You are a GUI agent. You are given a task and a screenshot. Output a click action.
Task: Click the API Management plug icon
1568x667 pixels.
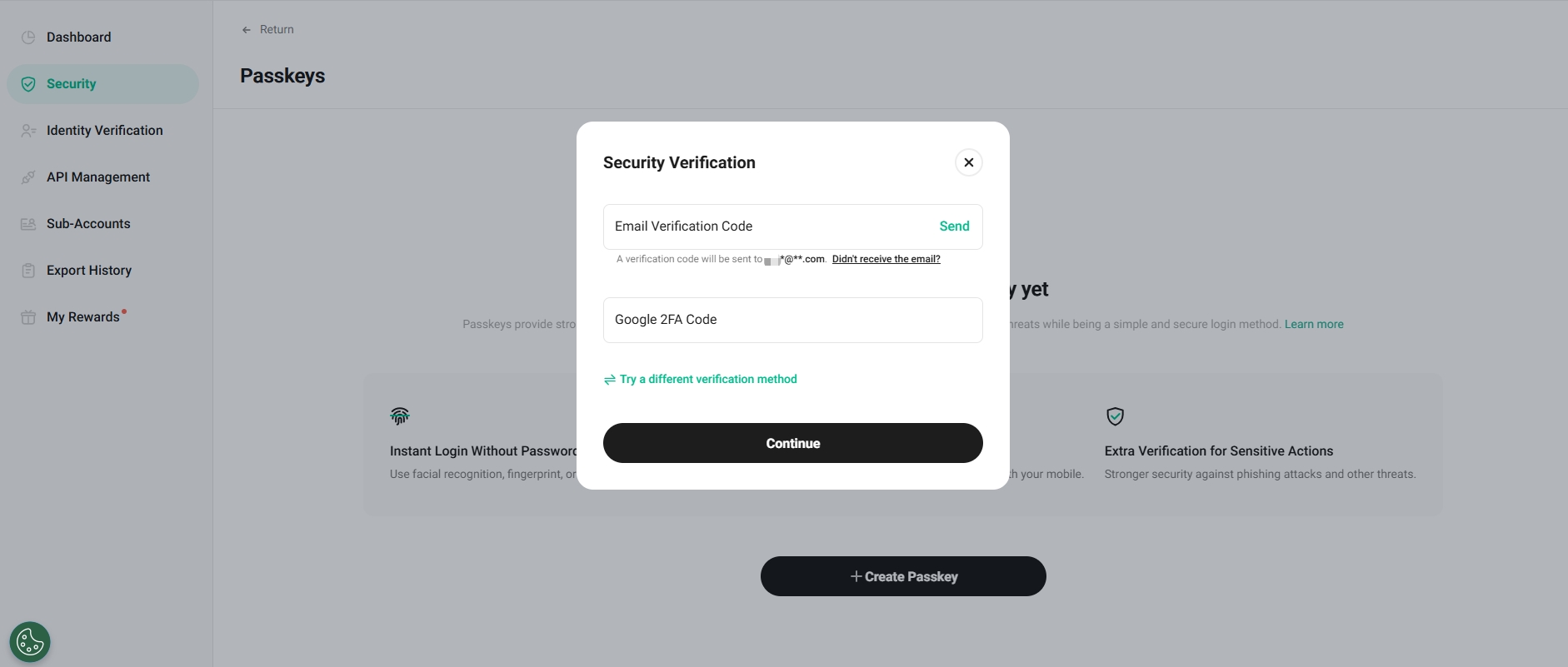(28, 177)
